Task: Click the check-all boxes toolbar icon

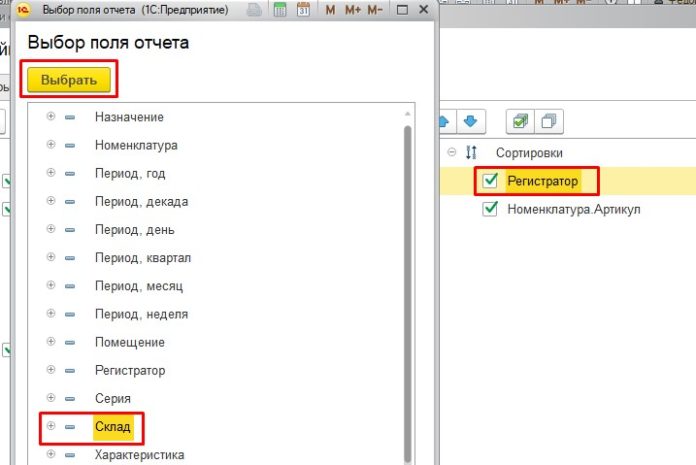Action: [520, 121]
